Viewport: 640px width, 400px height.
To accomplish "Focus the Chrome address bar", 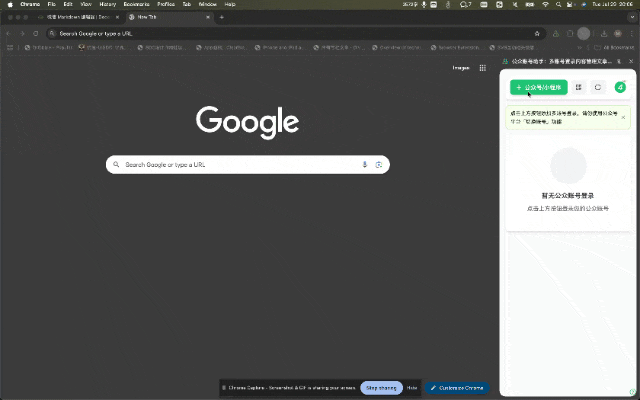I will (296, 33).
